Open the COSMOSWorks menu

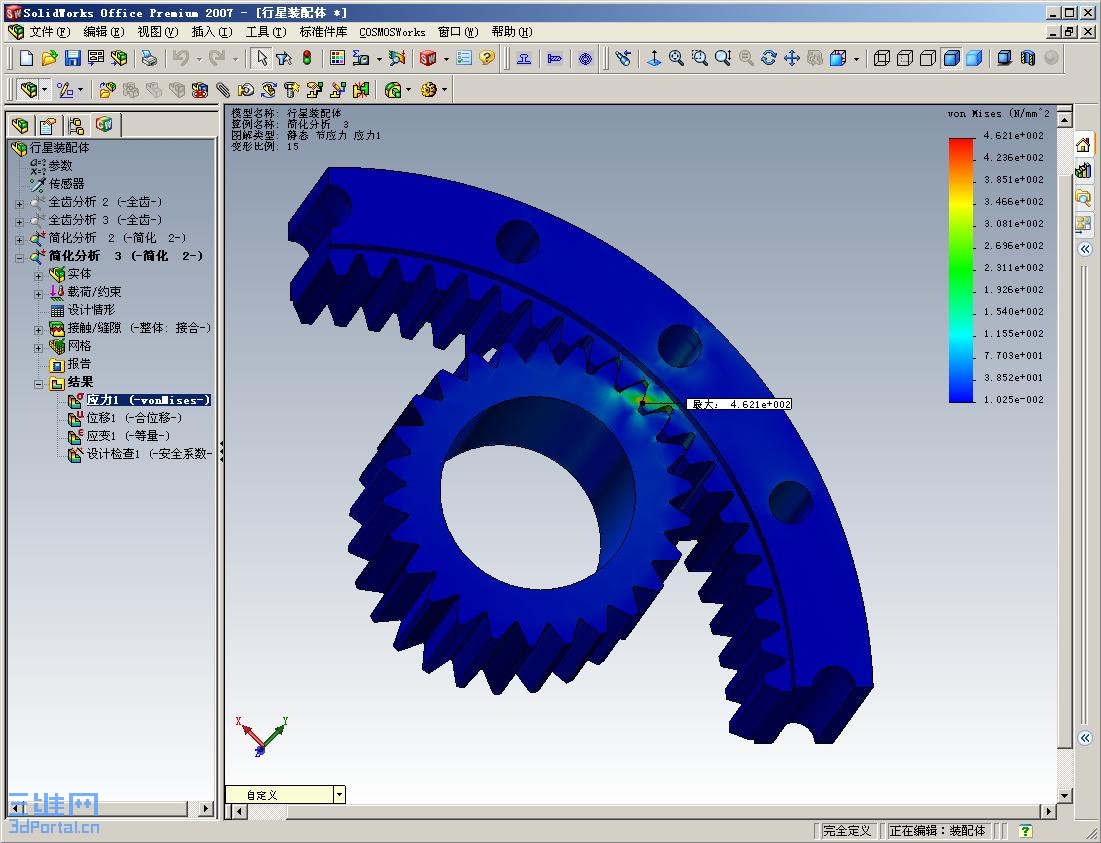(x=392, y=32)
